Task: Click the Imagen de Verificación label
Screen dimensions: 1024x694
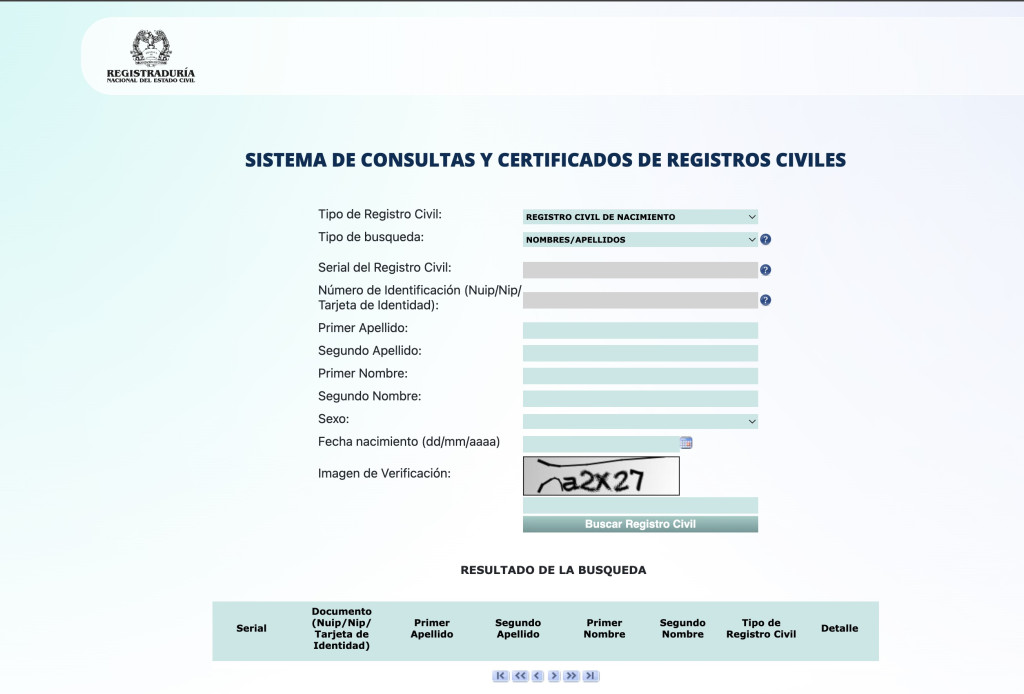Action: (x=384, y=473)
